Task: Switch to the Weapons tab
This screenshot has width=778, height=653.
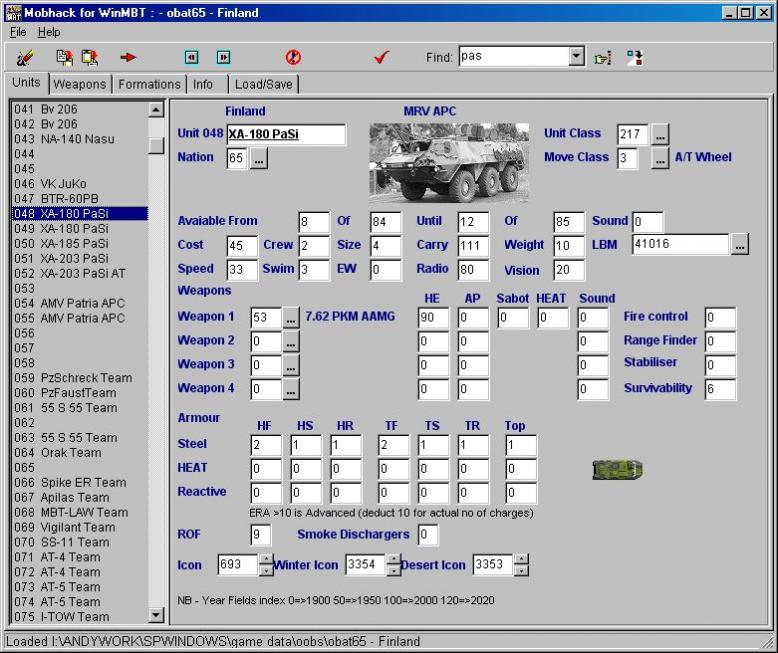Action: coord(79,84)
